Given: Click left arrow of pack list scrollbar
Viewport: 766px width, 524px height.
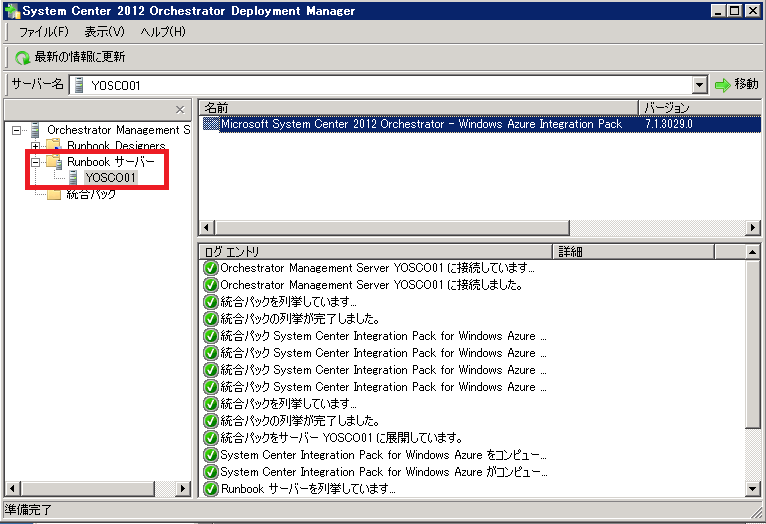Looking at the screenshot, I should (x=207, y=228).
